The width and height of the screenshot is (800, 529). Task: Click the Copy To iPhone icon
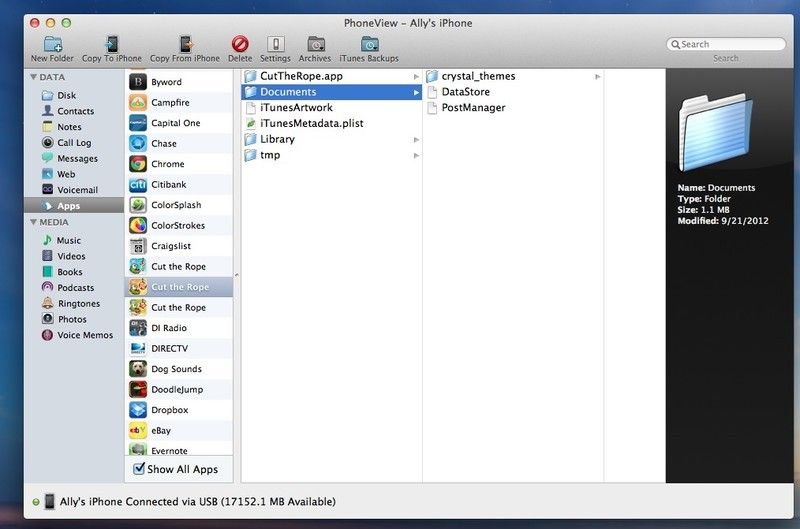[x=111, y=44]
